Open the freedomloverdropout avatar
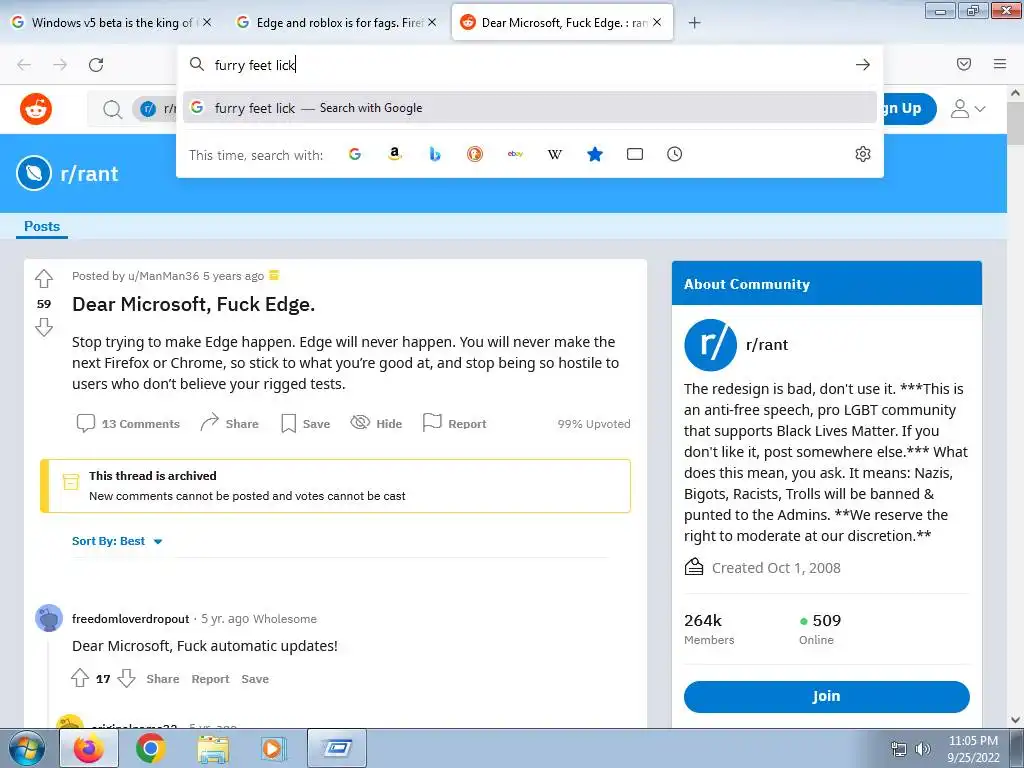1024x768 pixels. tap(49, 618)
